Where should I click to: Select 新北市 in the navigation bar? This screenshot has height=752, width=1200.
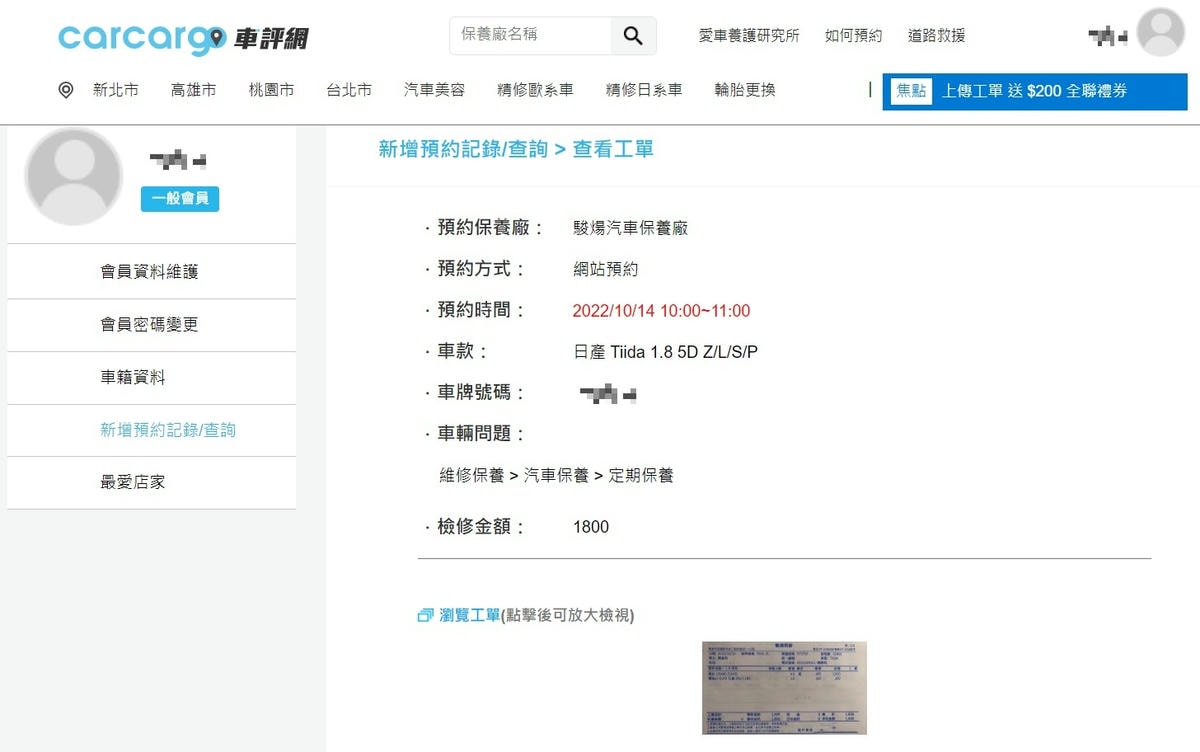[116, 90]
